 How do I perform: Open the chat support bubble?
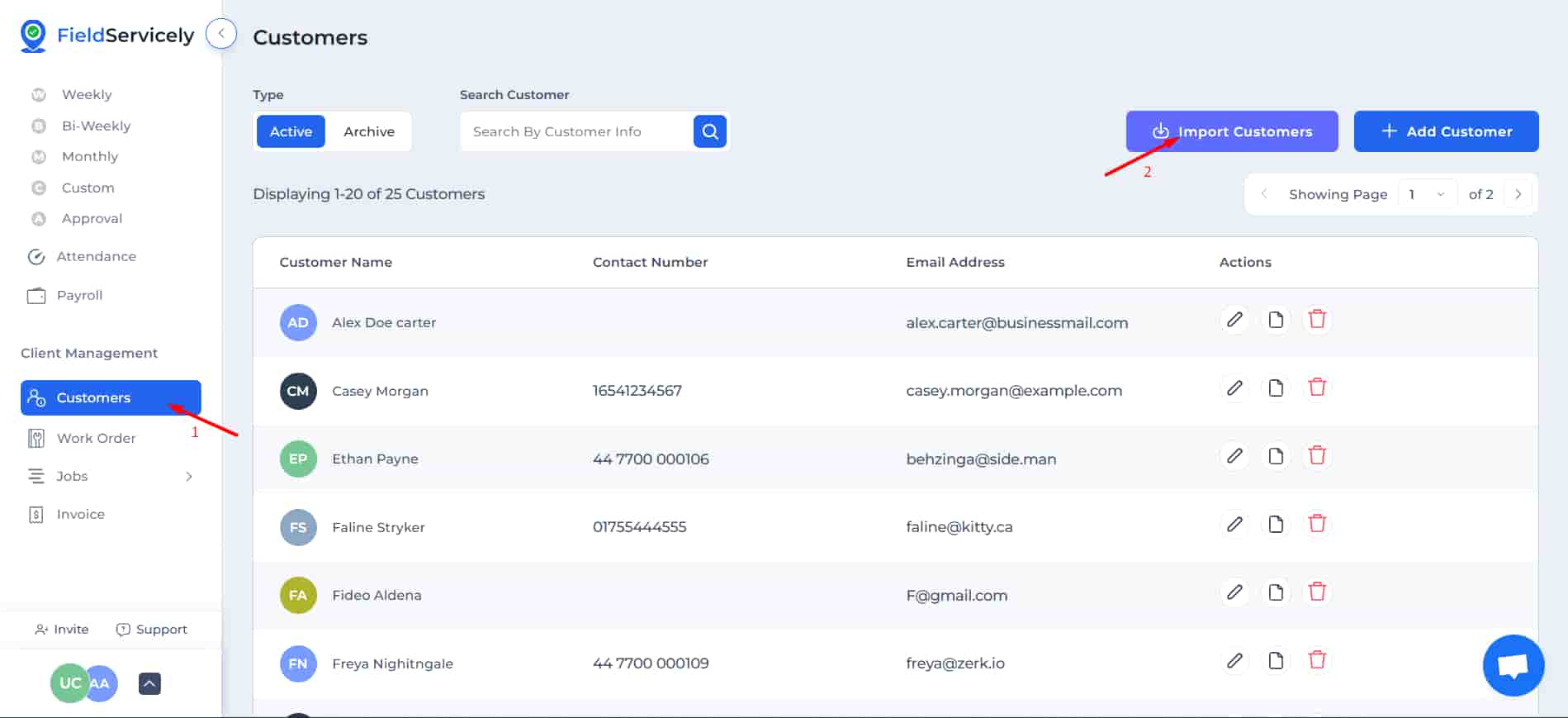coord(1514,665)
